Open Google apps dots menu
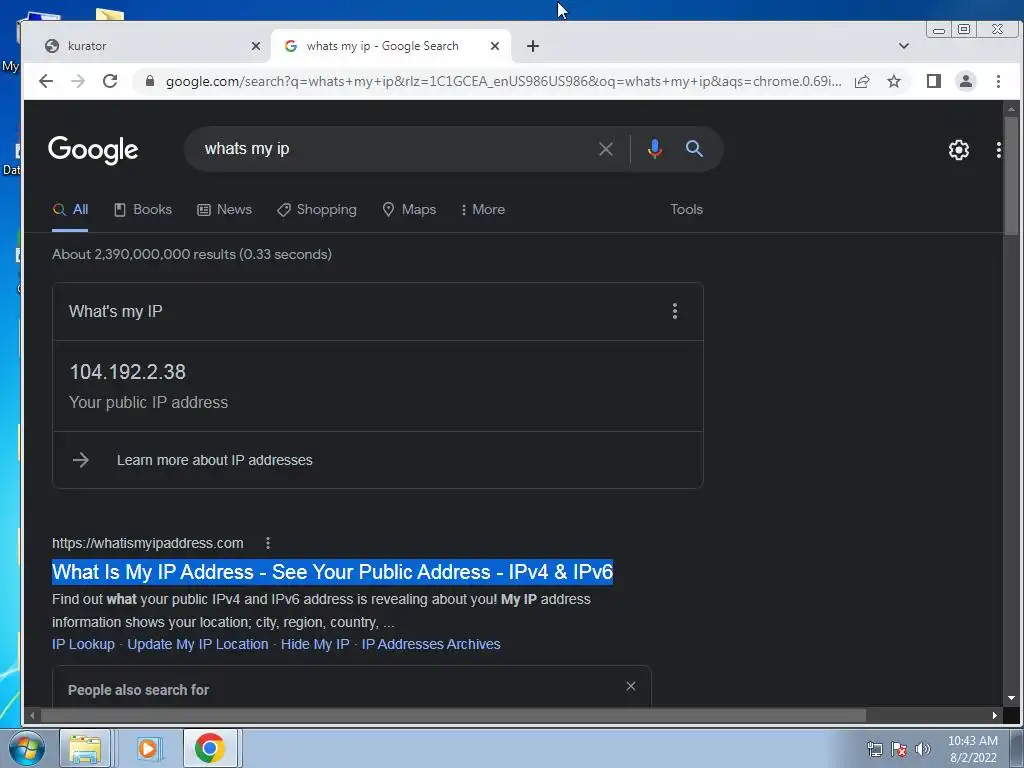 pos(999,150)
